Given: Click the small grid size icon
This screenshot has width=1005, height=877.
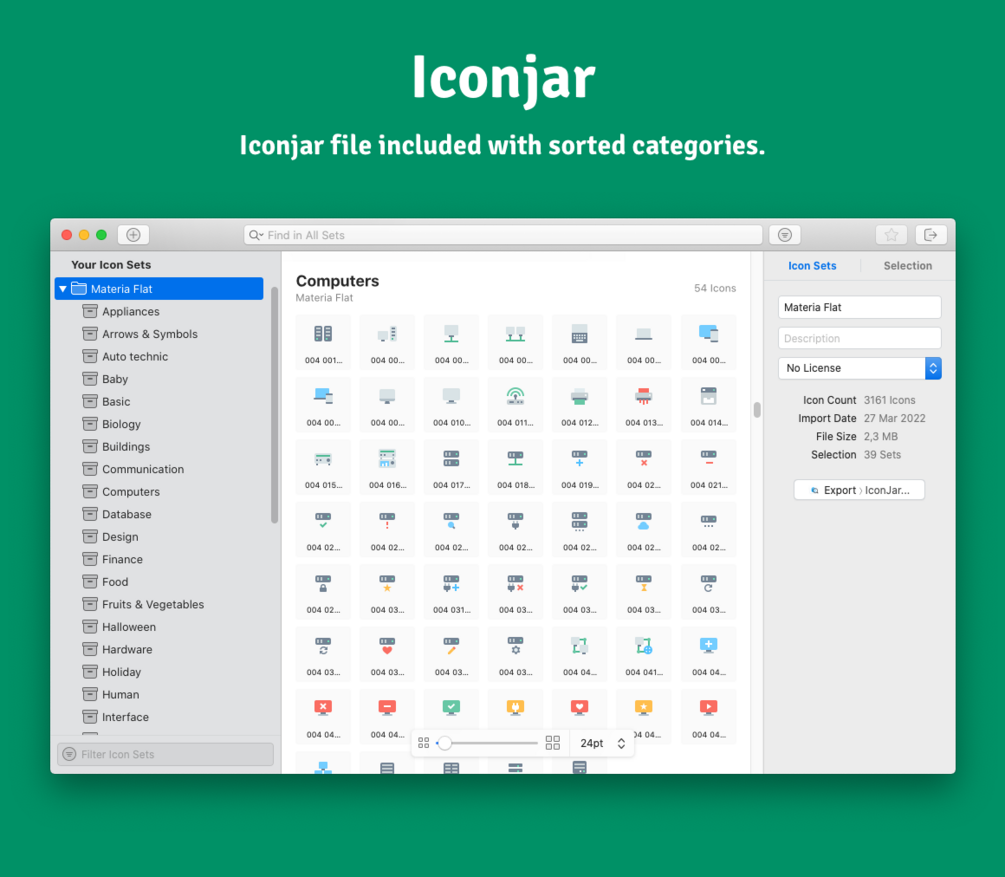Looking at the screenshot, I should 424,742.
